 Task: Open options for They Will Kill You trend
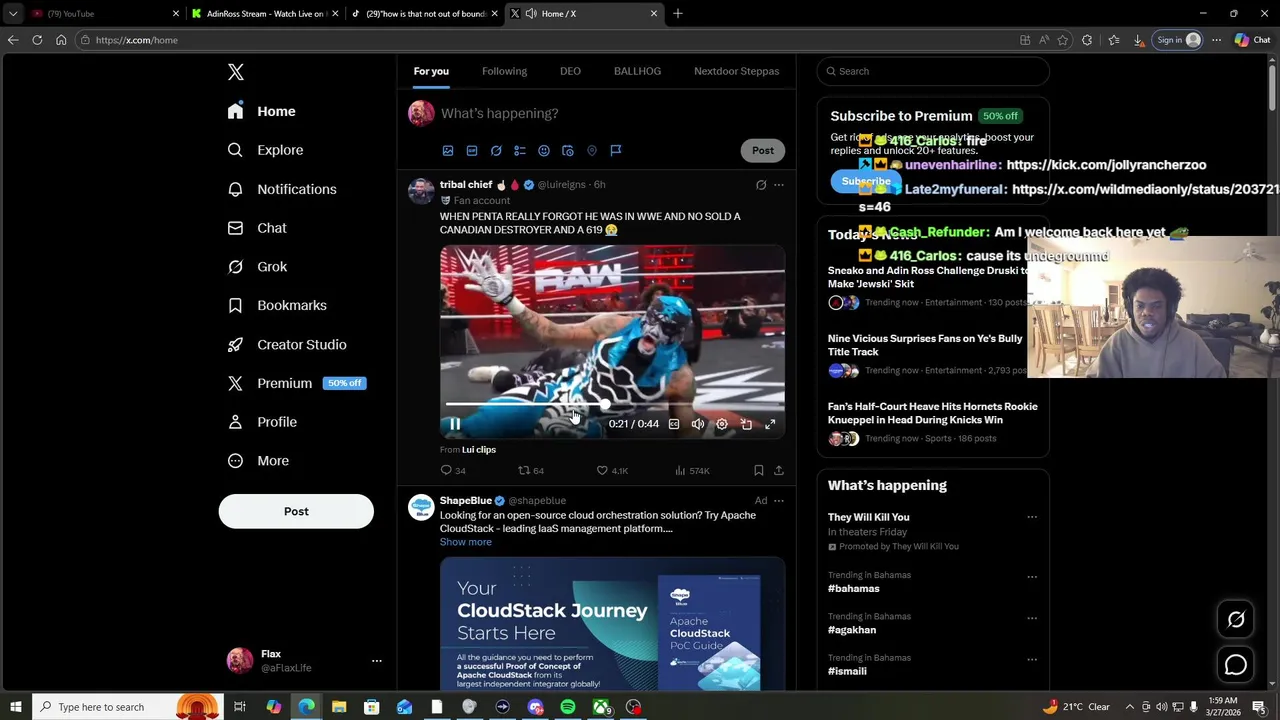(x=1032, y=518)
